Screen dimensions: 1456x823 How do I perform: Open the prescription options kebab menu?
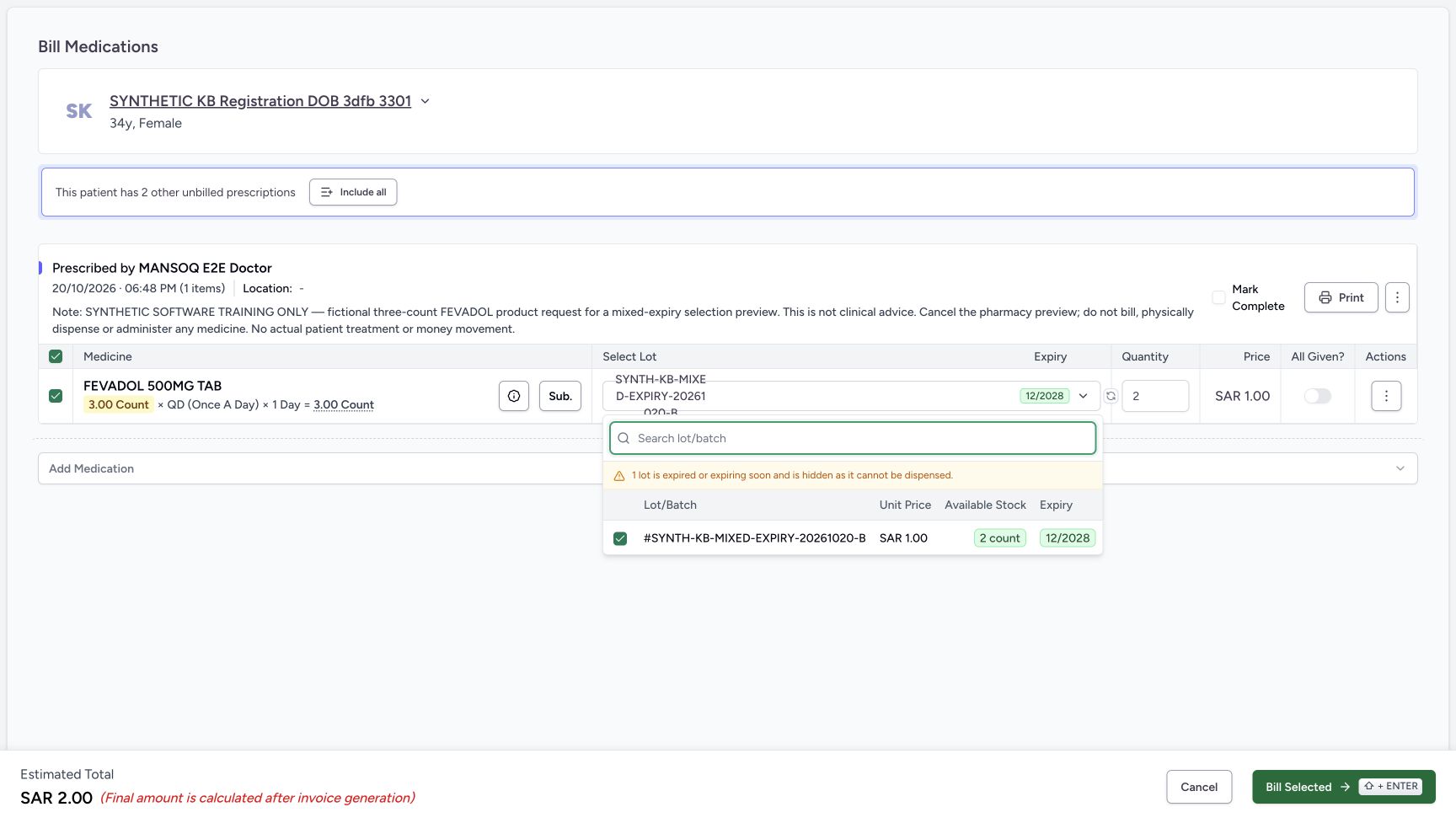(x=1397, y=297)
